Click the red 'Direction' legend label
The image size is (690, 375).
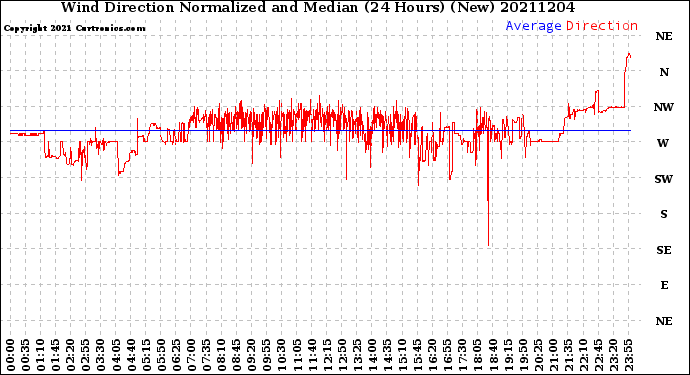point(602,26)
